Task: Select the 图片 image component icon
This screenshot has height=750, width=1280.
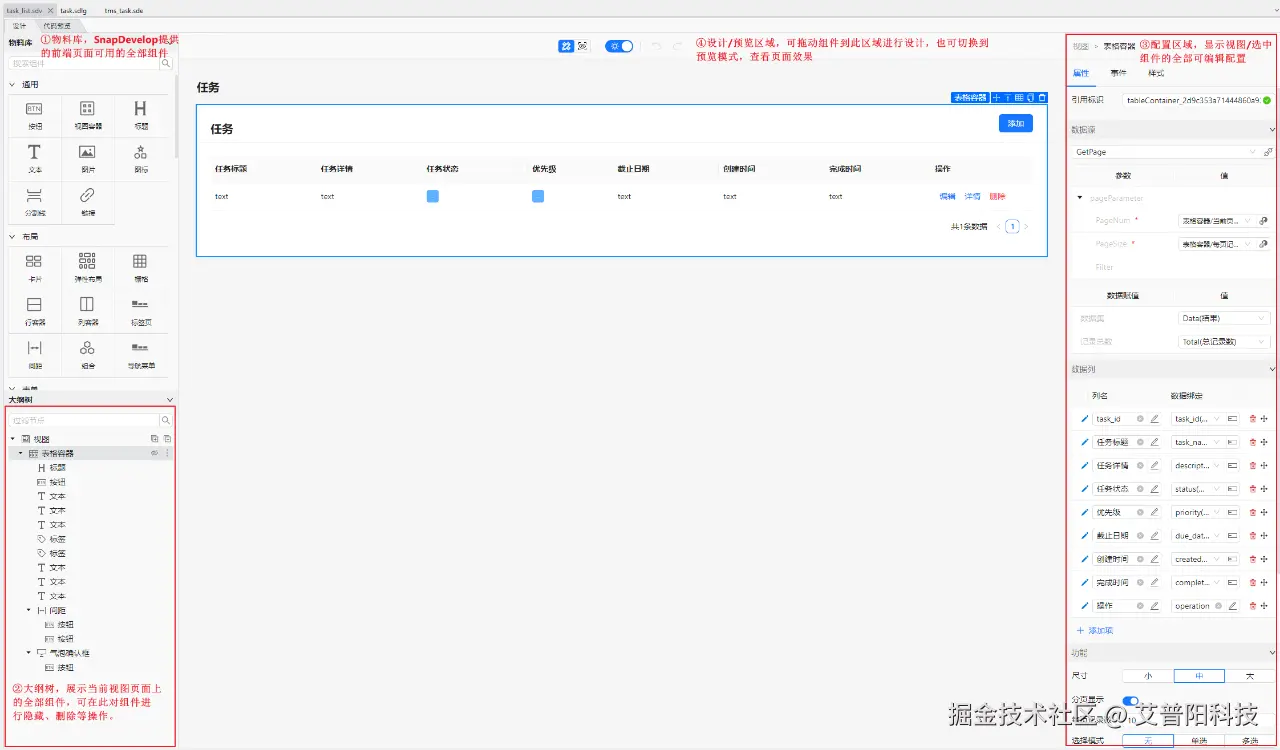Action: (88, 152)
